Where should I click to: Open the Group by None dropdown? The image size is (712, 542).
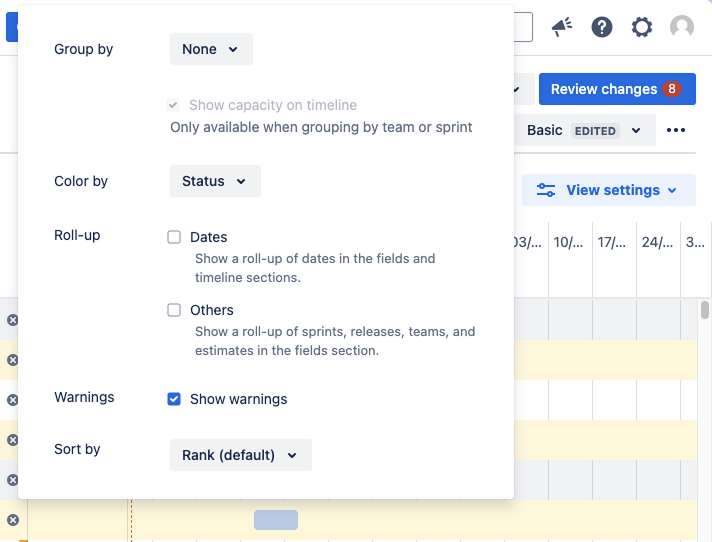pos(211,49)
